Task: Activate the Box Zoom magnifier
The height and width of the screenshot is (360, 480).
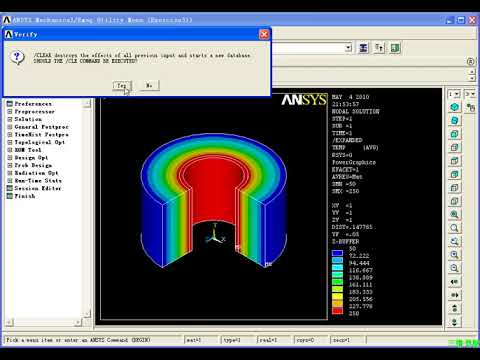Action: 454,228
